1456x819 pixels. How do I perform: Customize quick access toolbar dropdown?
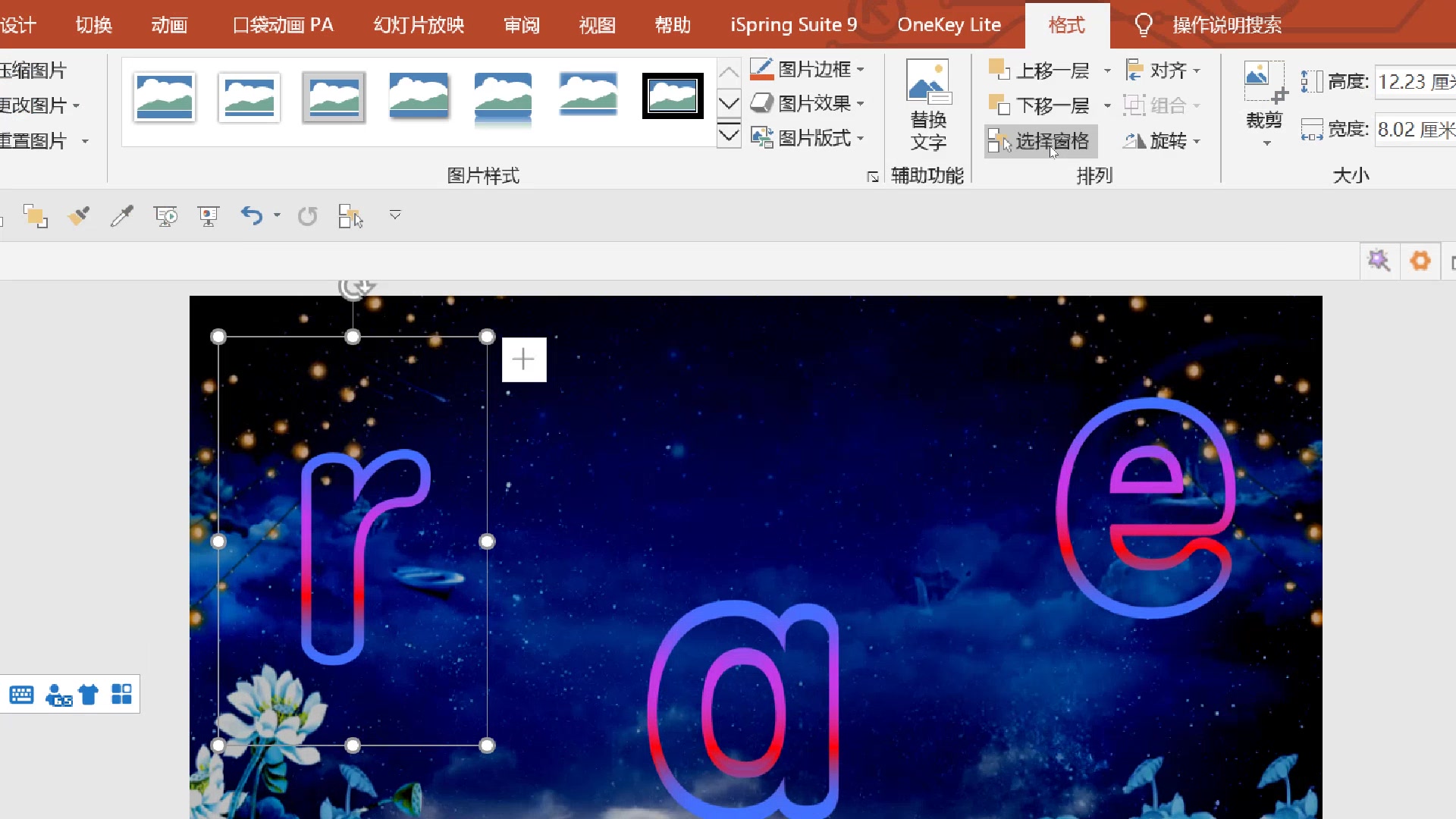(x=395, y=215)
